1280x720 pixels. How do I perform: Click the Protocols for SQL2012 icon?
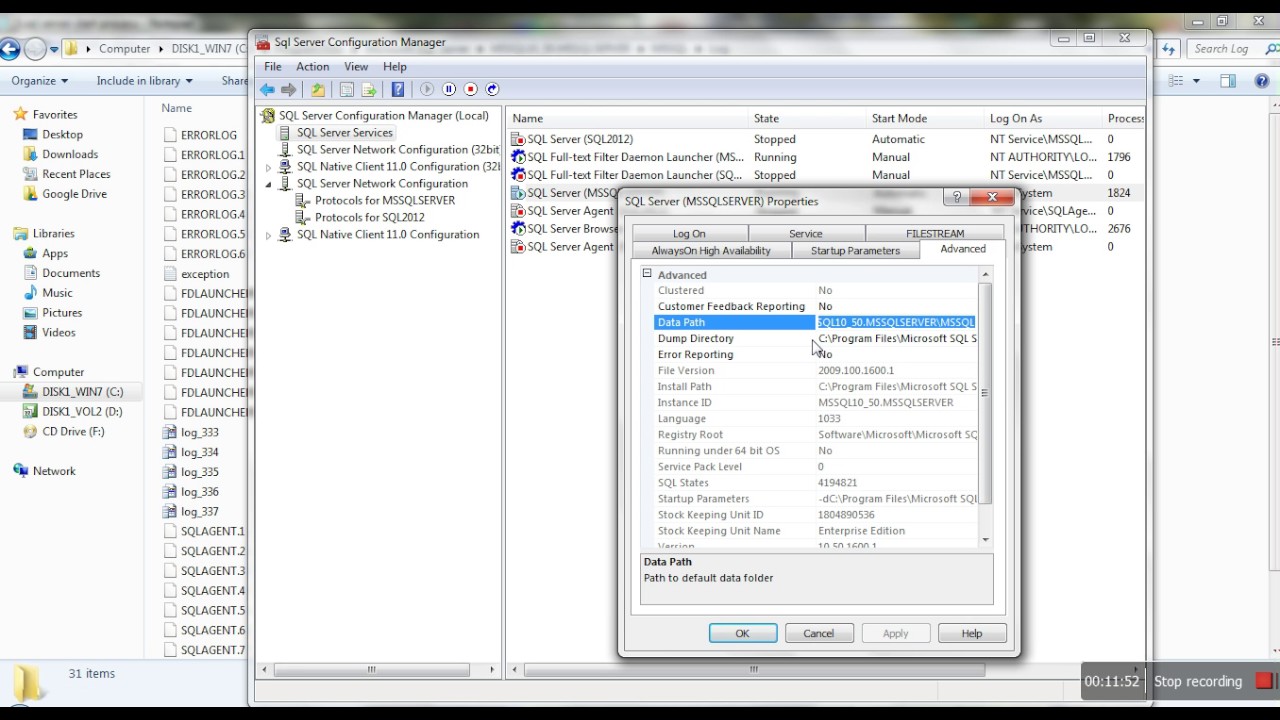coord(304,218)
